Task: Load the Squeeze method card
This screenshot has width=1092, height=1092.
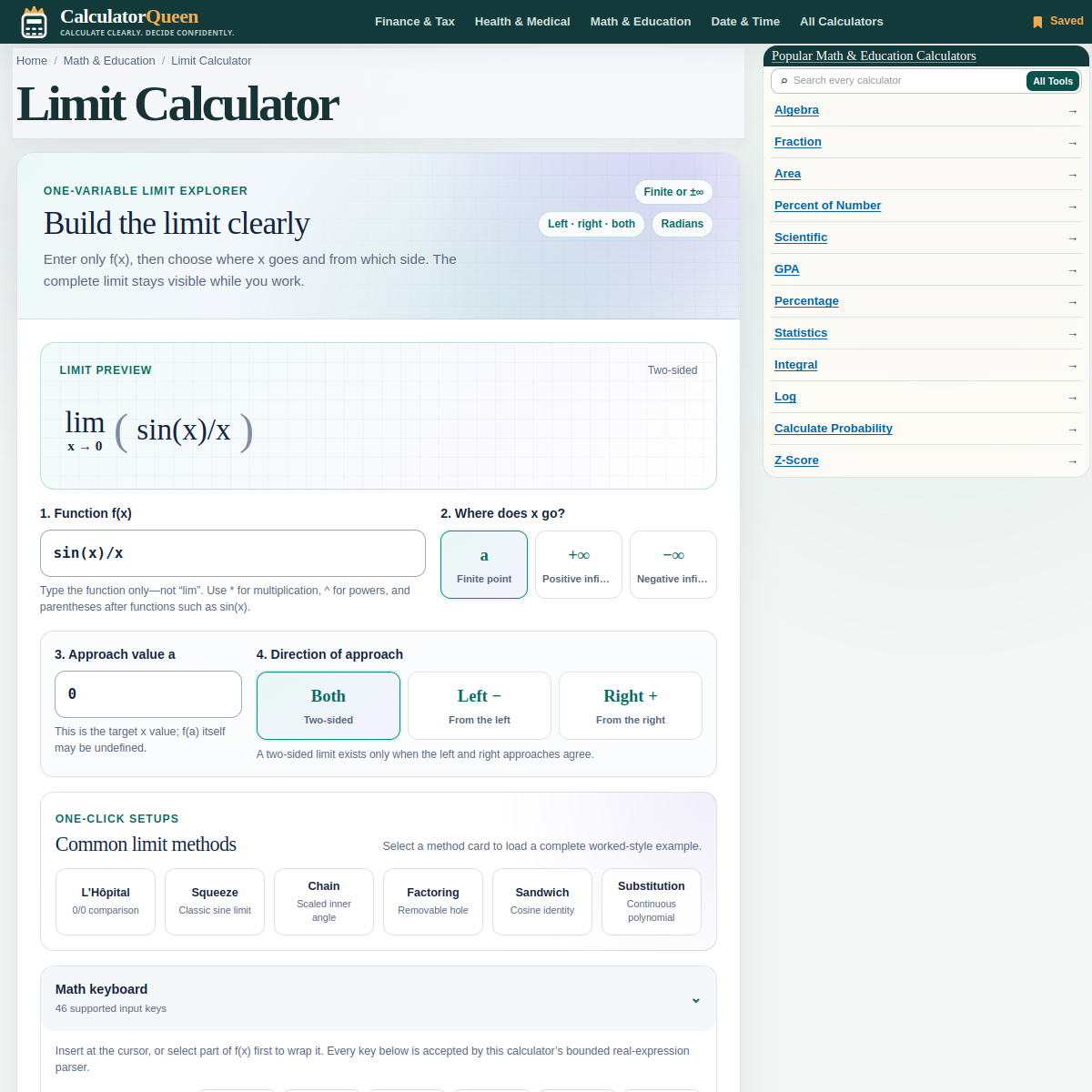Action: 215,902
